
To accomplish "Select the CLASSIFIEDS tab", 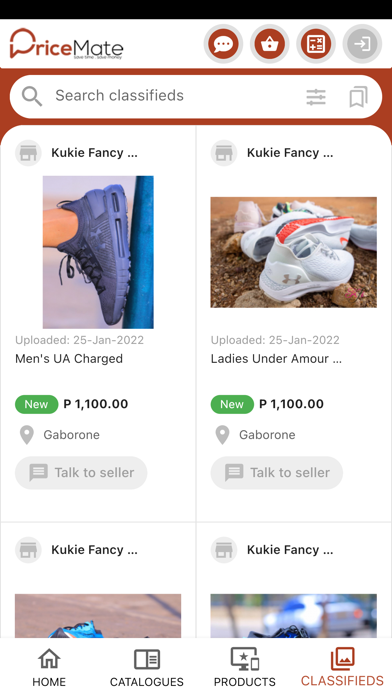I will [x=342, y=668].
